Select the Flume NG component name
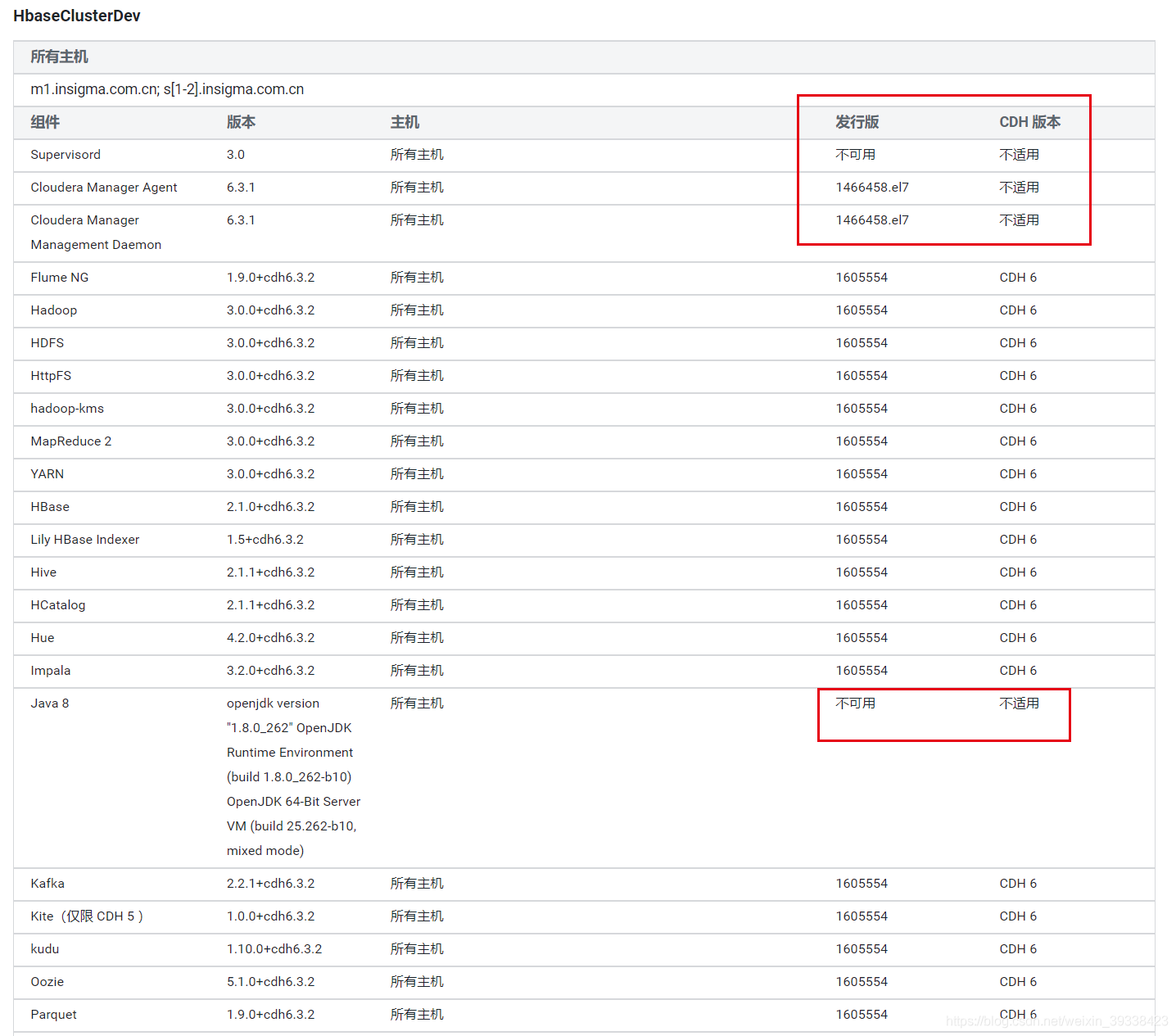This screenshot has width=1176, height=1036. pyautogui.click(x=60, y=278)
